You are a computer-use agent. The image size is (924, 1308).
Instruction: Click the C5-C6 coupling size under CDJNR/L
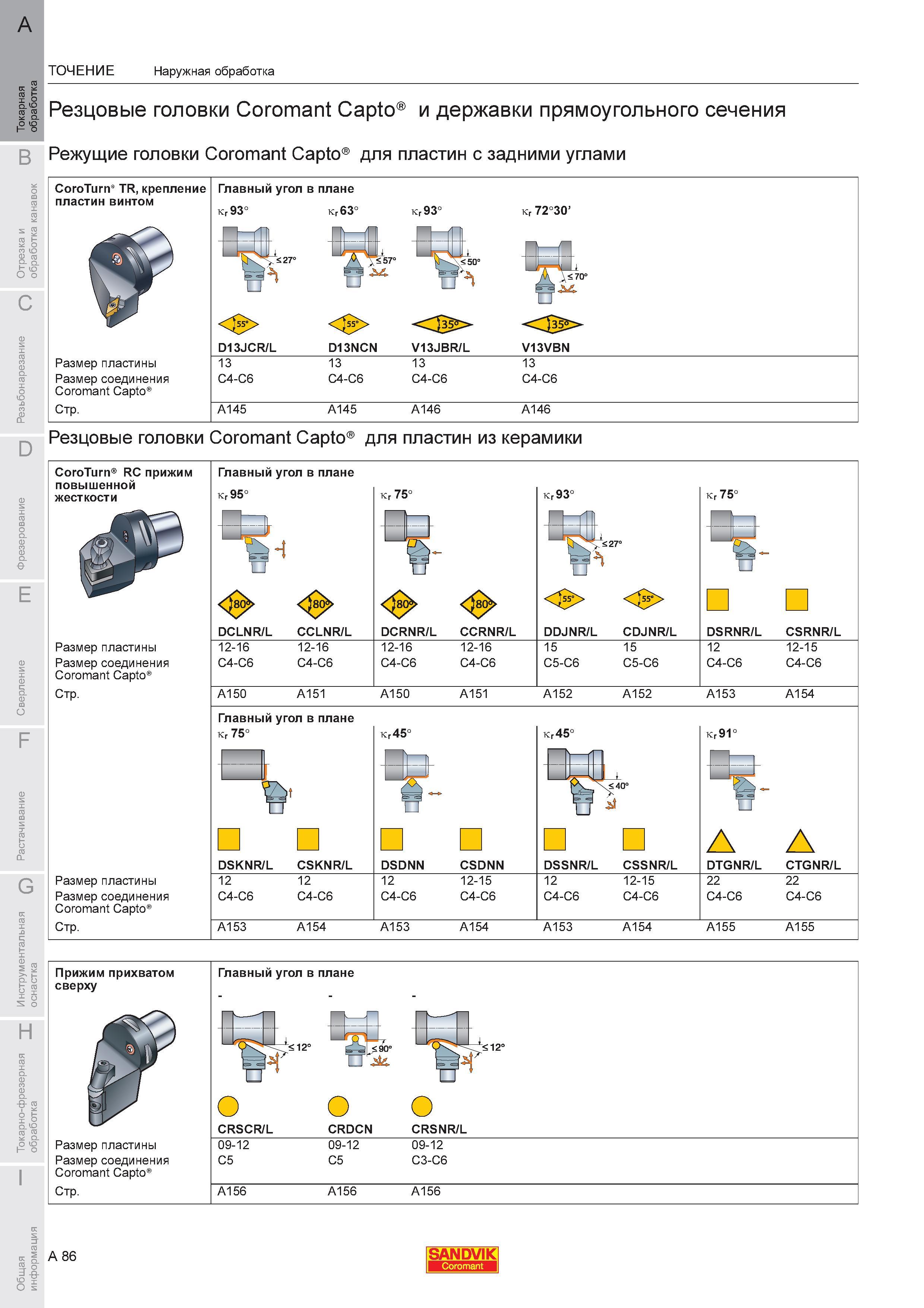click(x=640, y=663)
